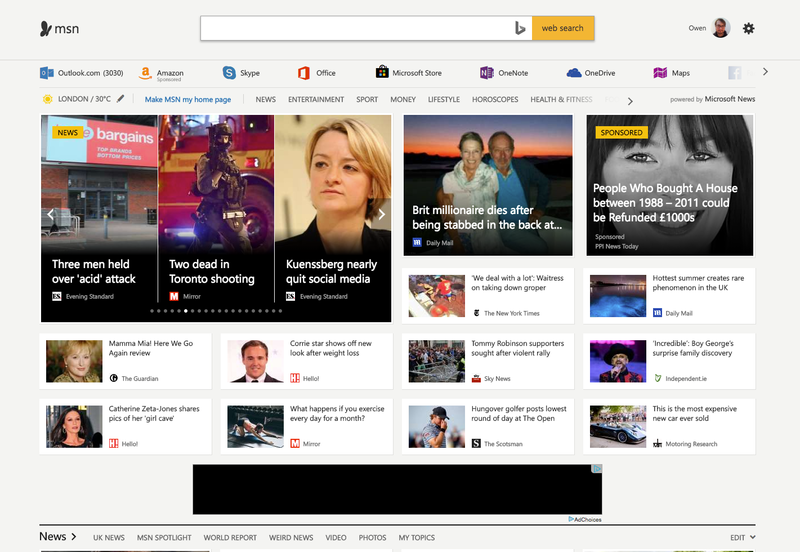
Task: Select the highlighted carousel pagination dot
Action: [186, 311]
